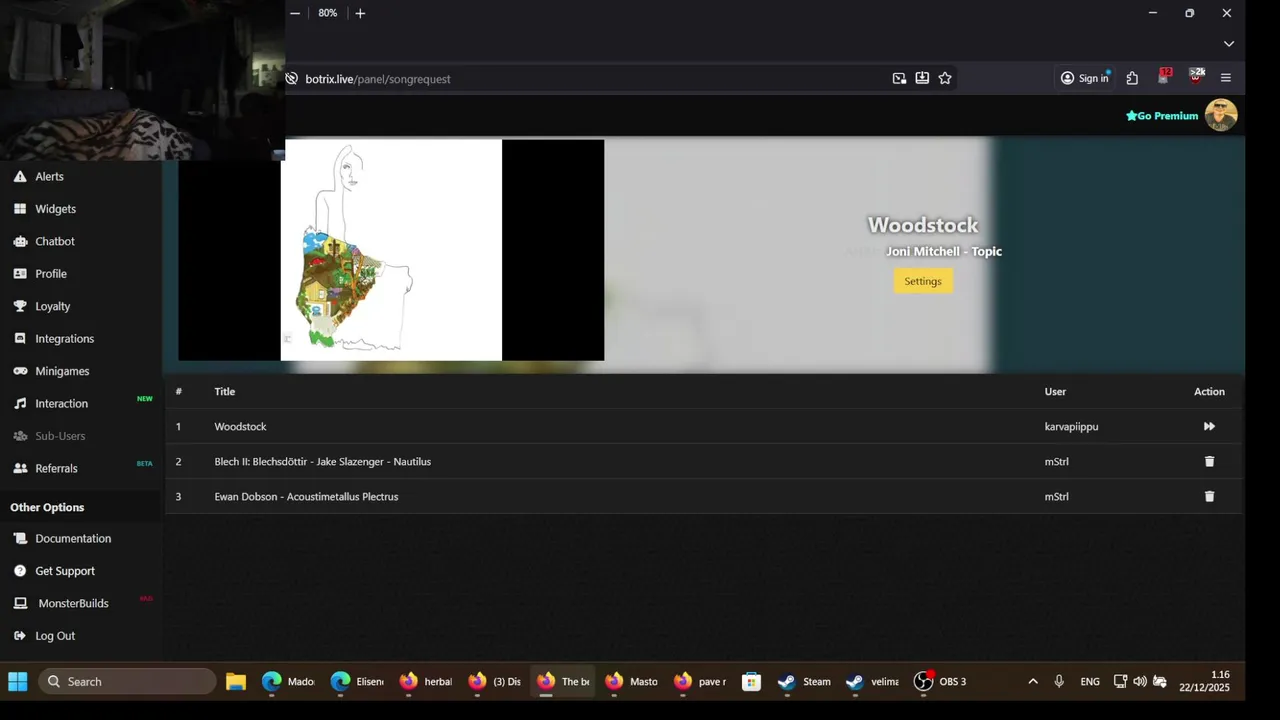Go to Interaction in sidebar

[61, 404]
